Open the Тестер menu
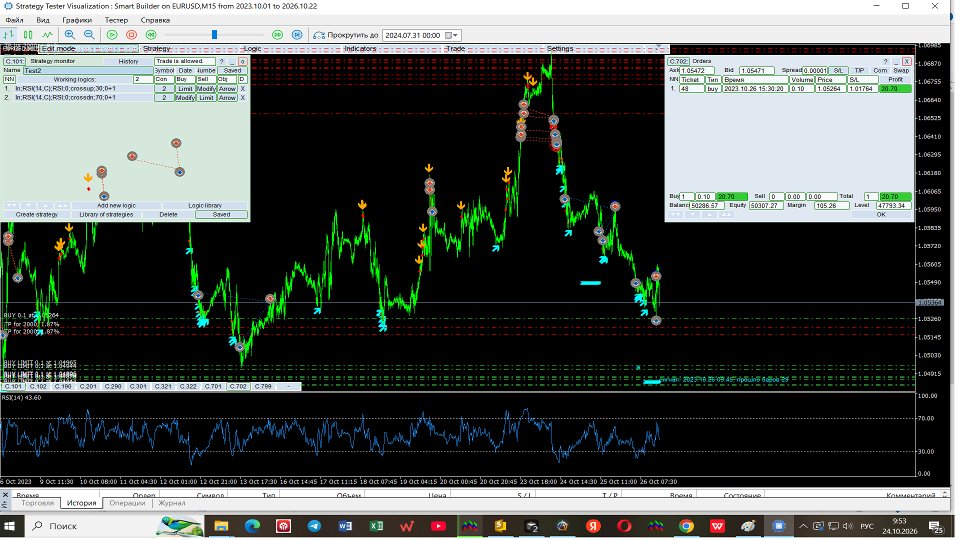Viewport: 960px width, 540px height. coord(116,20)
